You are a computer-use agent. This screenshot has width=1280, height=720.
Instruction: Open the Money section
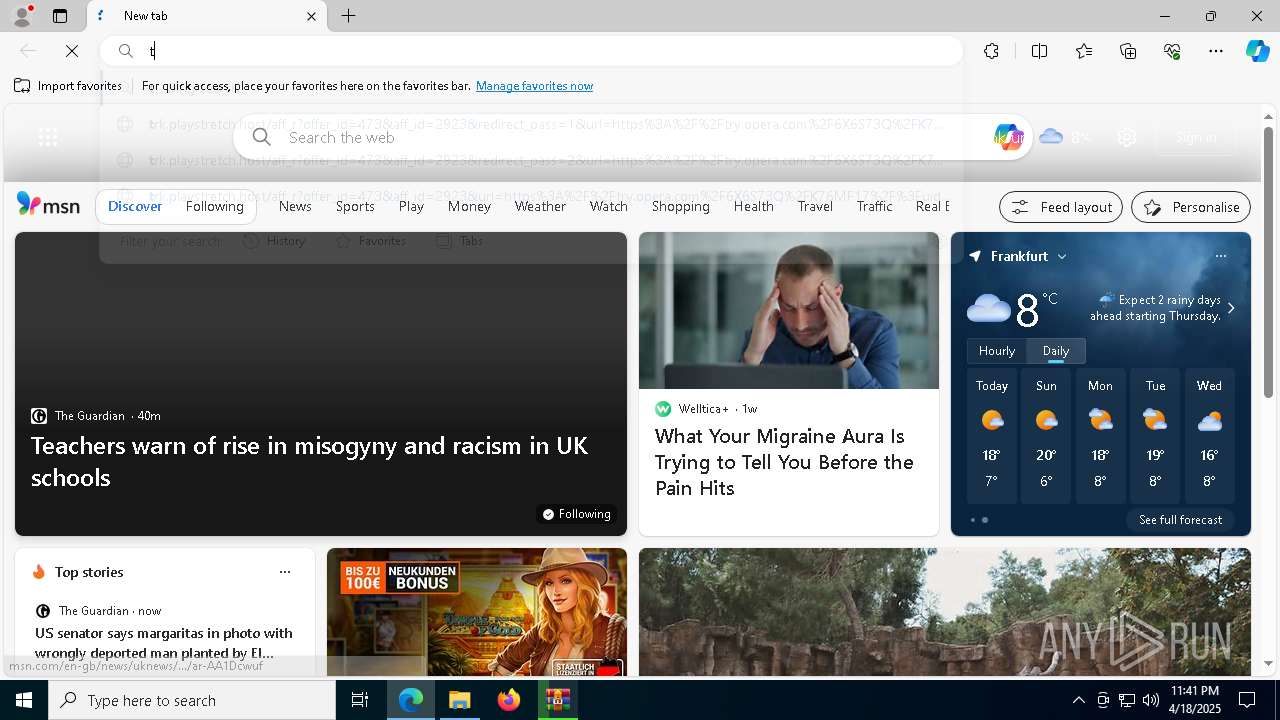pos(469,206)
